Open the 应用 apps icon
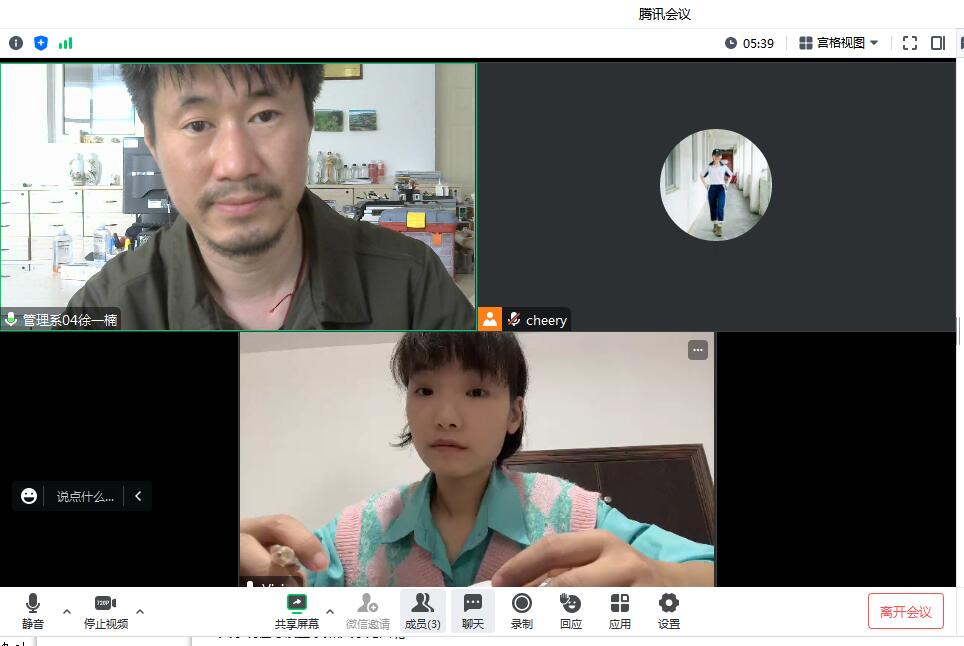This screenshot has height=646, width=964. tap(620, 610)
